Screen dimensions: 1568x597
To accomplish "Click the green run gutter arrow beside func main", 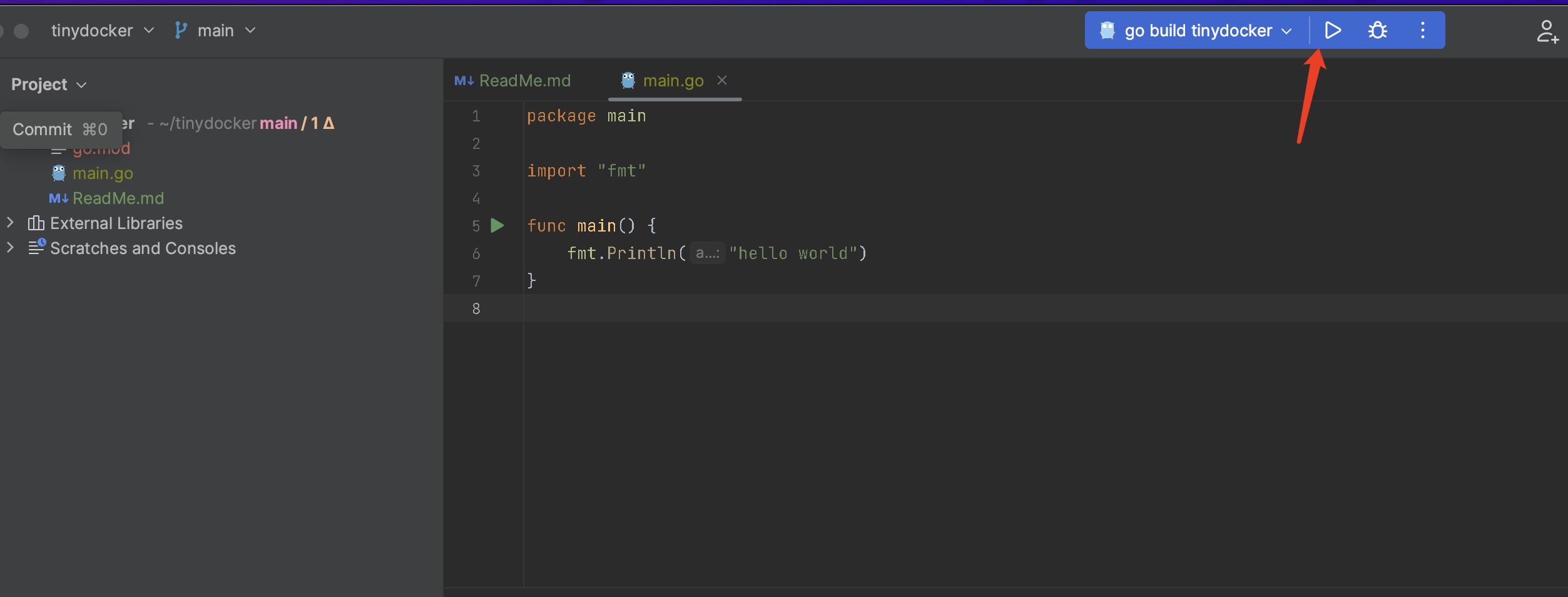I will click(x=497, y=226).
